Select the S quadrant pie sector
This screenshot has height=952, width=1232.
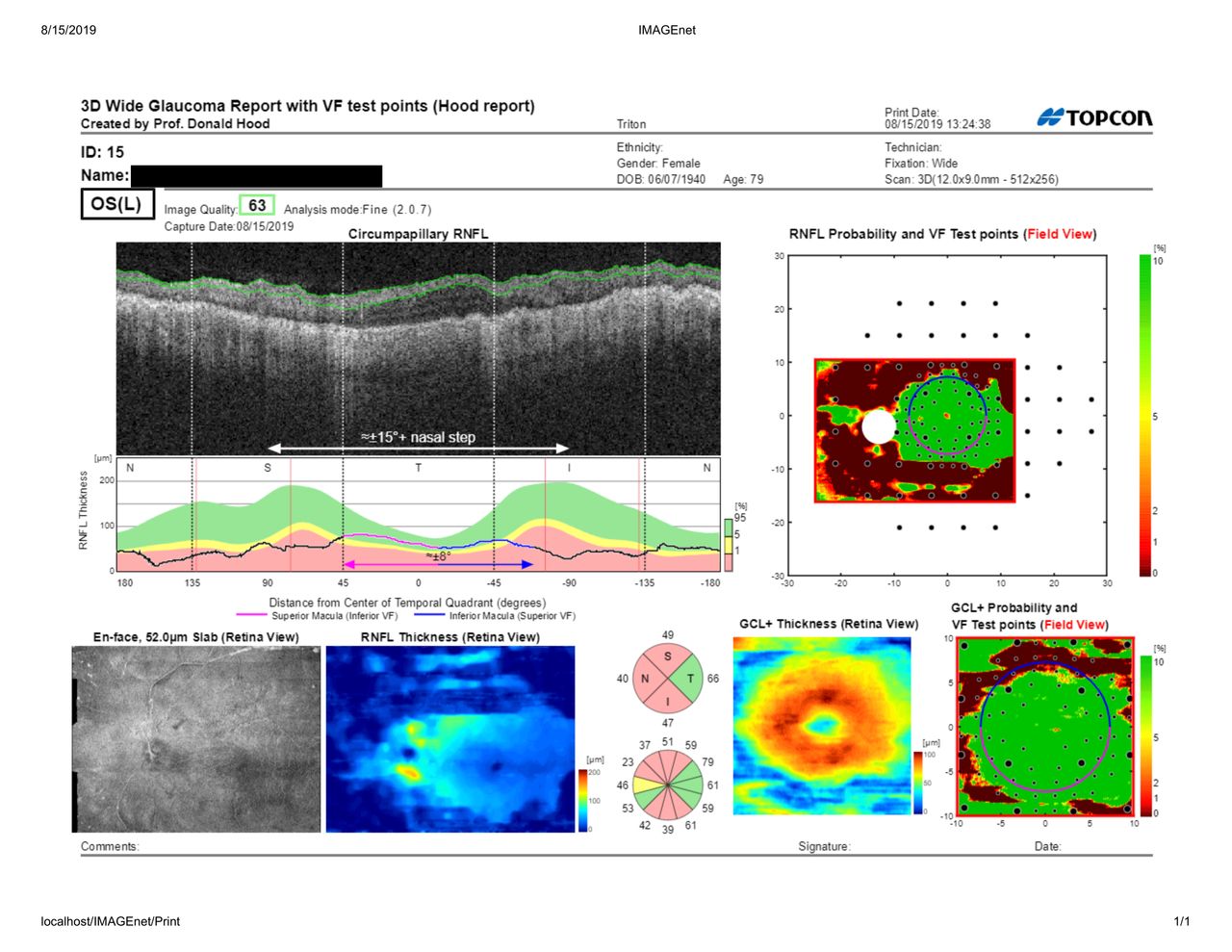point(668,658)
